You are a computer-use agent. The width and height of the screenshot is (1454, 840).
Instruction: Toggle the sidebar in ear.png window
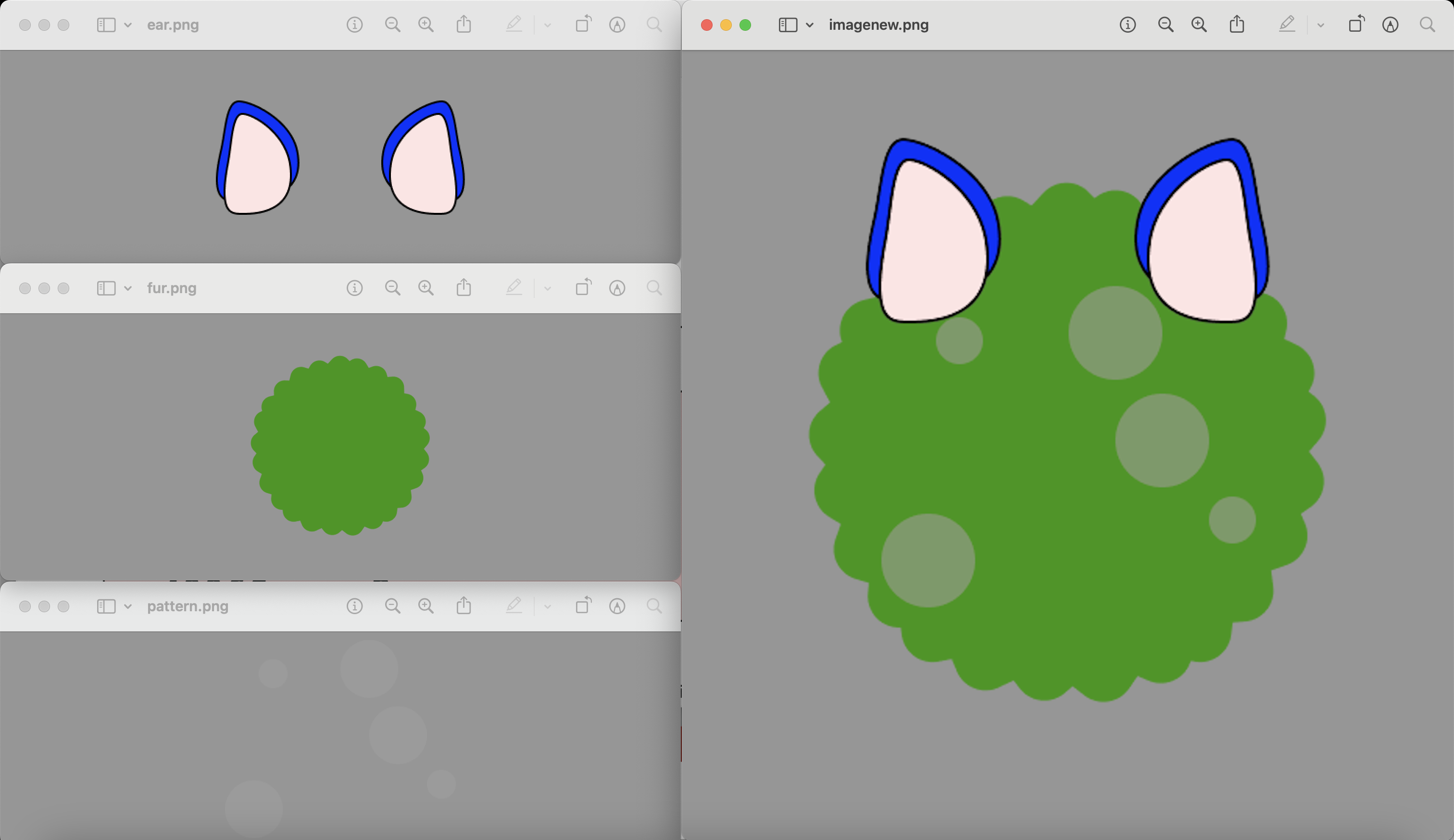click(x=106, y=25)
